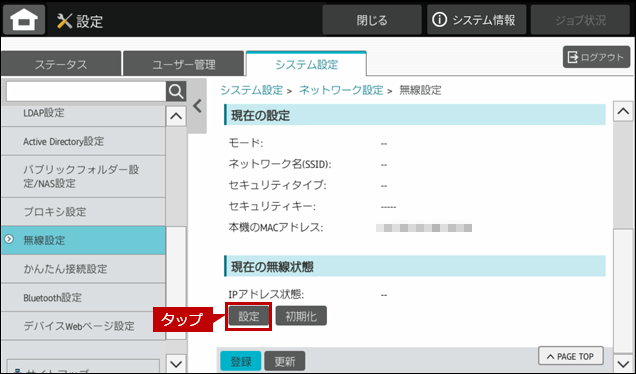The image size is (636, 374).
Task: Open デバイスWebページ設定 menu item
Action: click(x=83, y=326)
